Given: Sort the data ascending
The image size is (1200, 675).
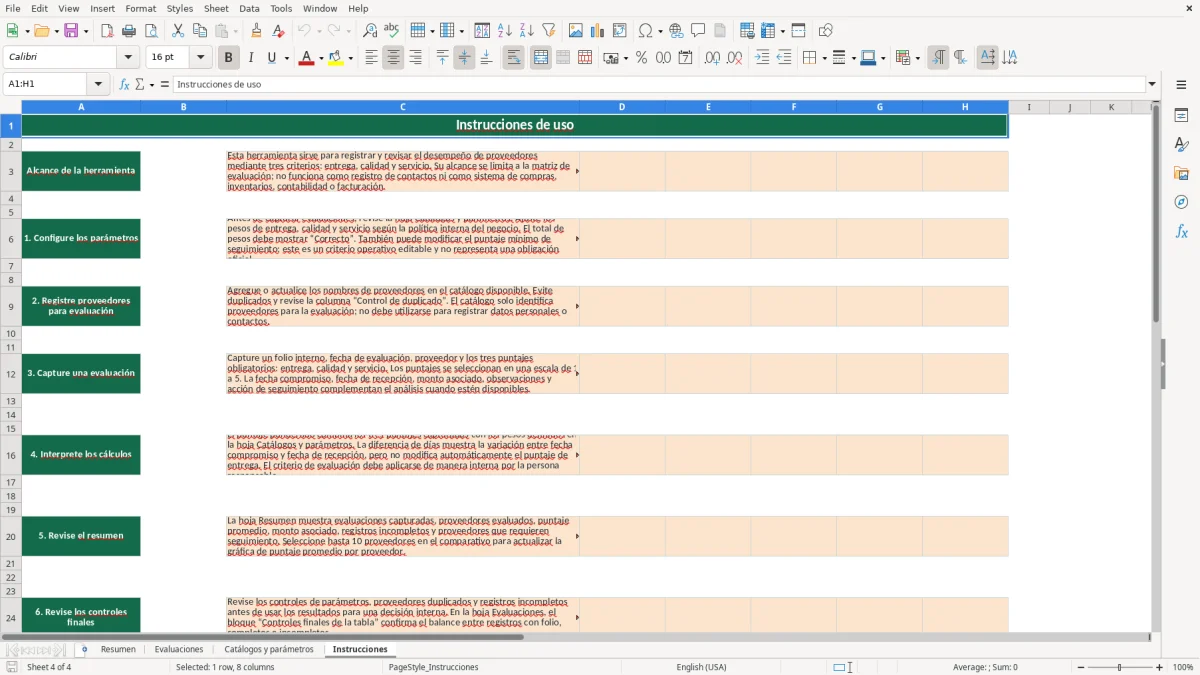Looking at the screenshot, I should pos(505,31).
